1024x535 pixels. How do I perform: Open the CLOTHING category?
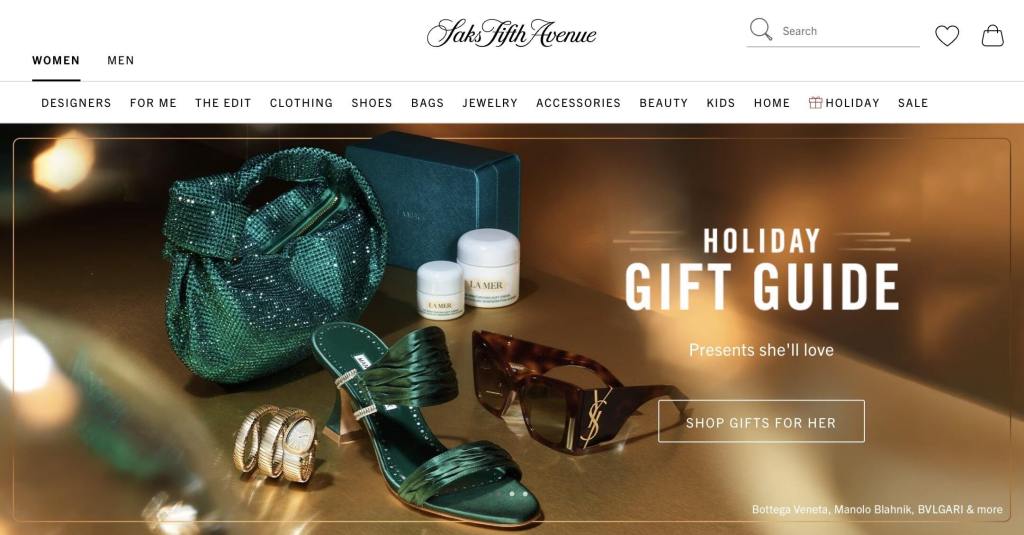coord(302,103)
